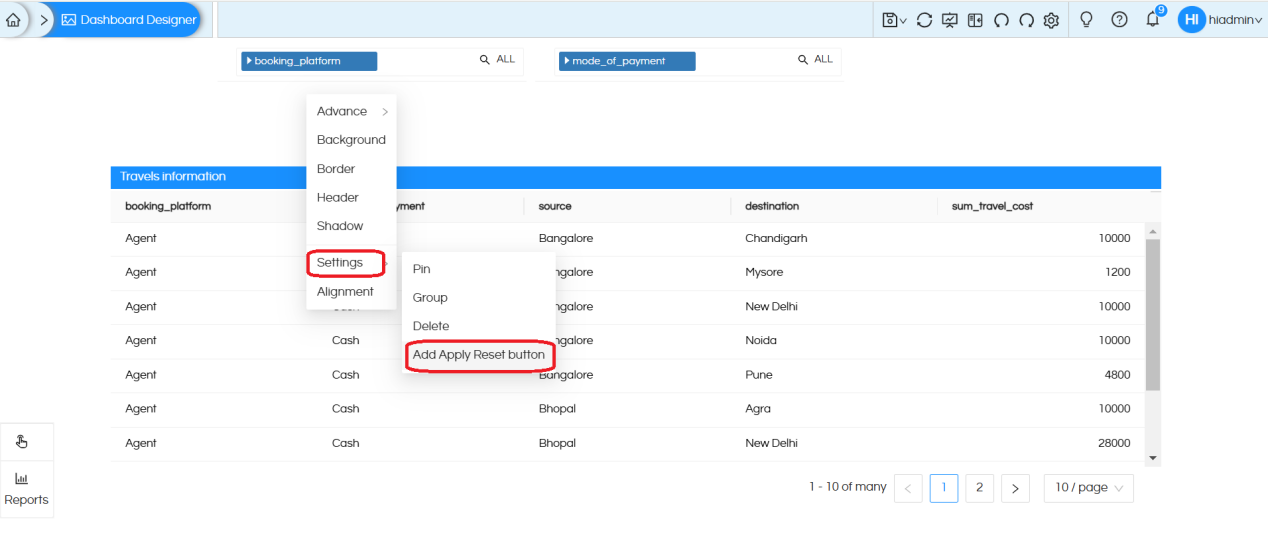This screenshot has width=1268, height=547.
Task: Sort by the booking_platform column
Action: (x=168, y=206)
